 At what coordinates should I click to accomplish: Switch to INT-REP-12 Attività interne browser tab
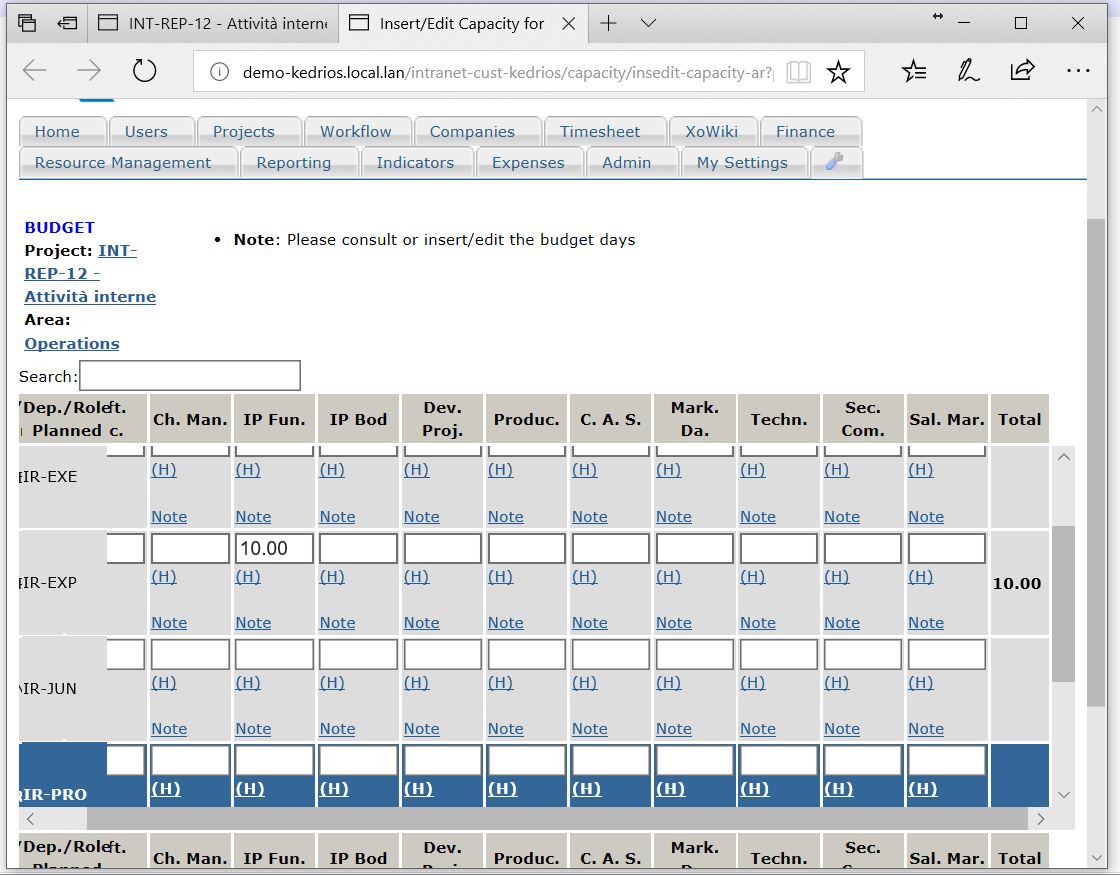coord(213,24)
